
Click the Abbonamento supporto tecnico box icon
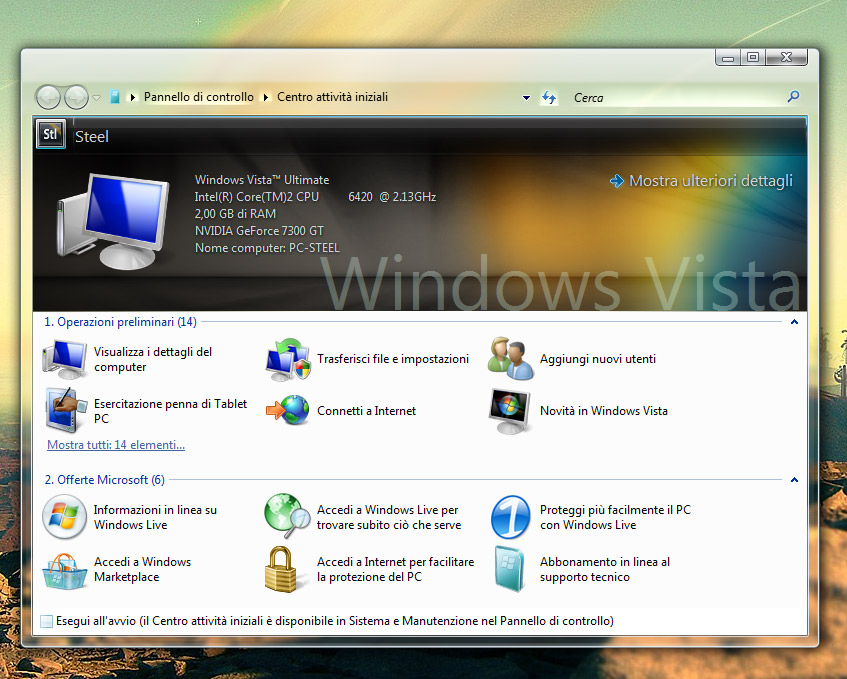click(x=509, y=569)
